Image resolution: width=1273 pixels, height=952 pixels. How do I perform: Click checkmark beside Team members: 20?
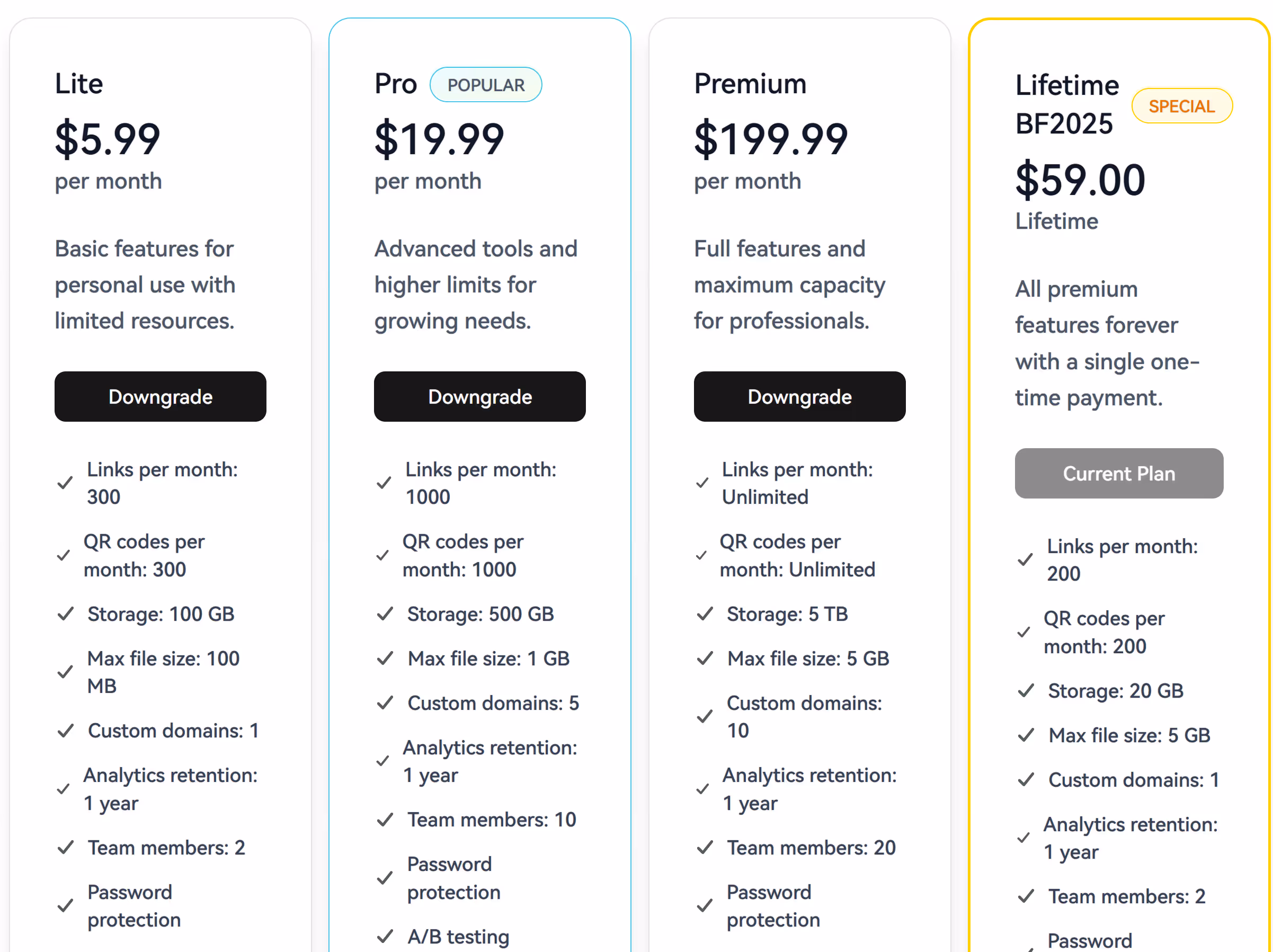pos(705,848)
